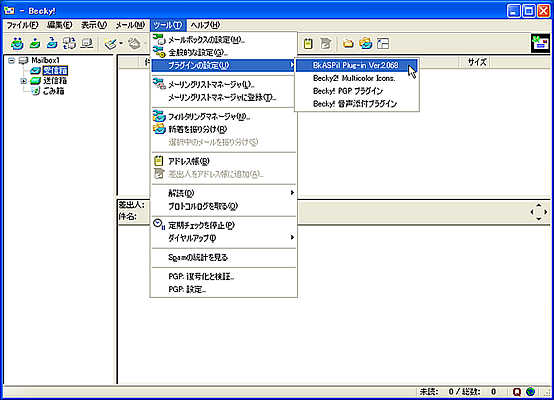This screenshot has height=400, width=554.
Task: Click the window layout toolbar icon
Action: (x=383, y=43)
